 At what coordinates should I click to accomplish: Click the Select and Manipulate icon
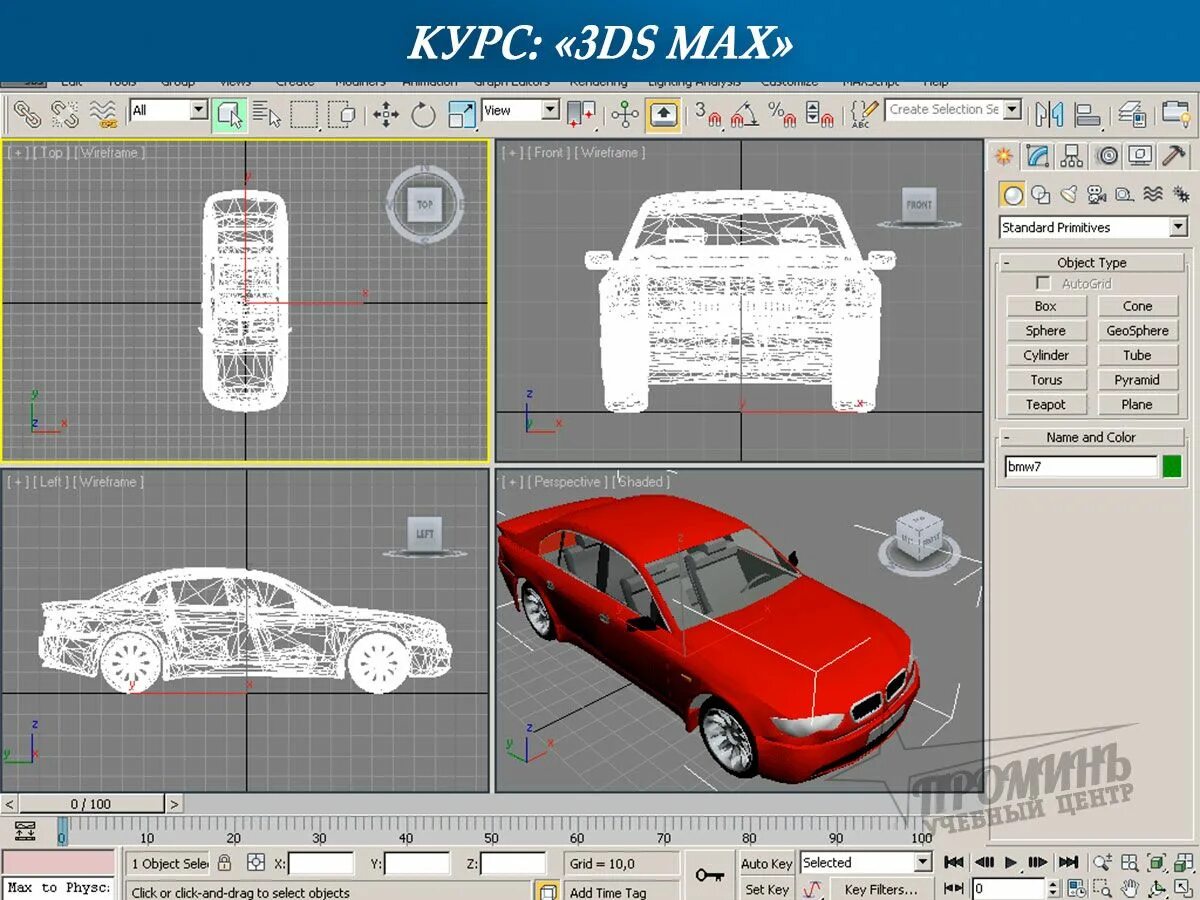[625, 114]
